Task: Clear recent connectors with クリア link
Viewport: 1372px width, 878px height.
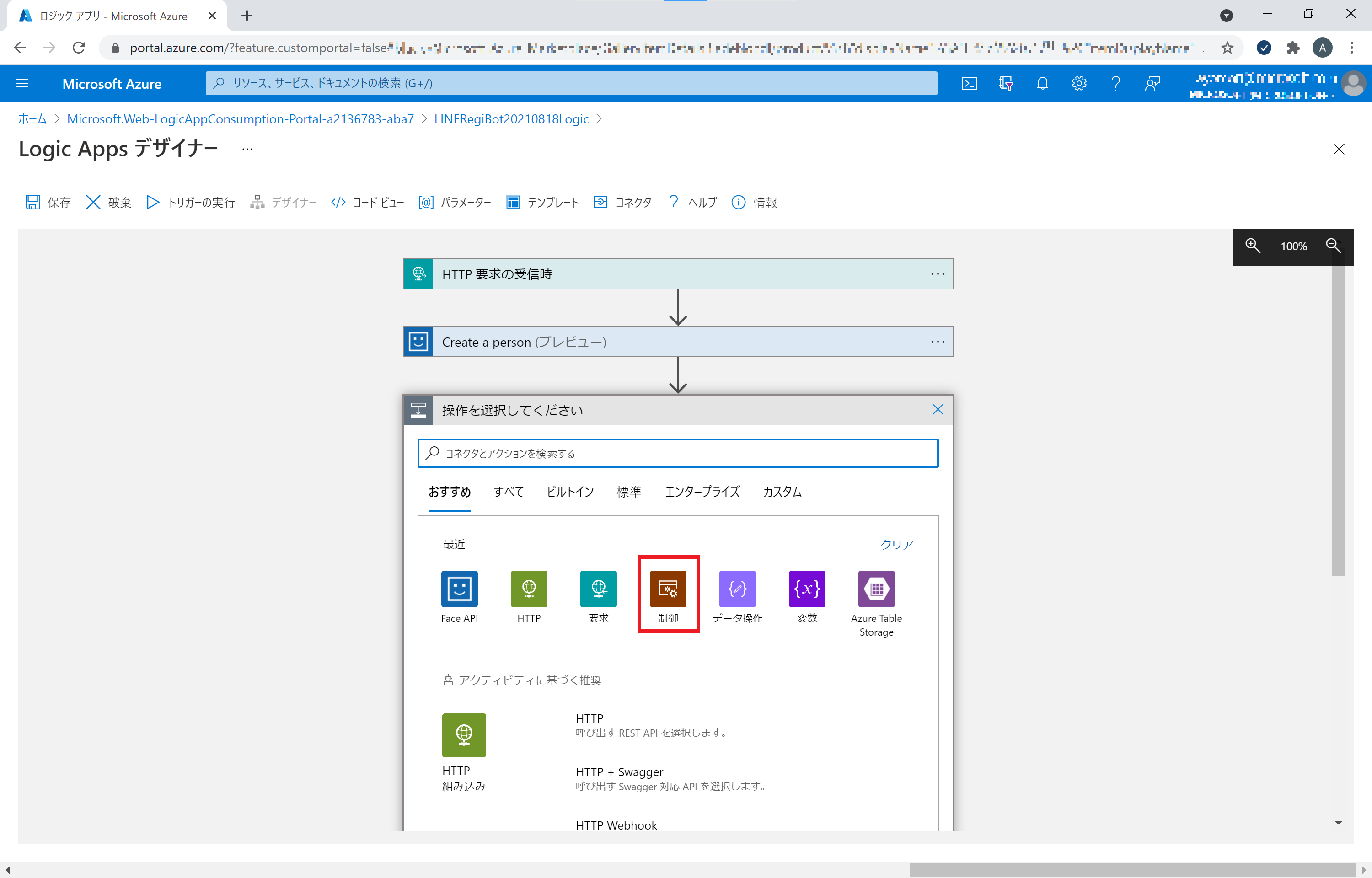Action: pos(896,544)
